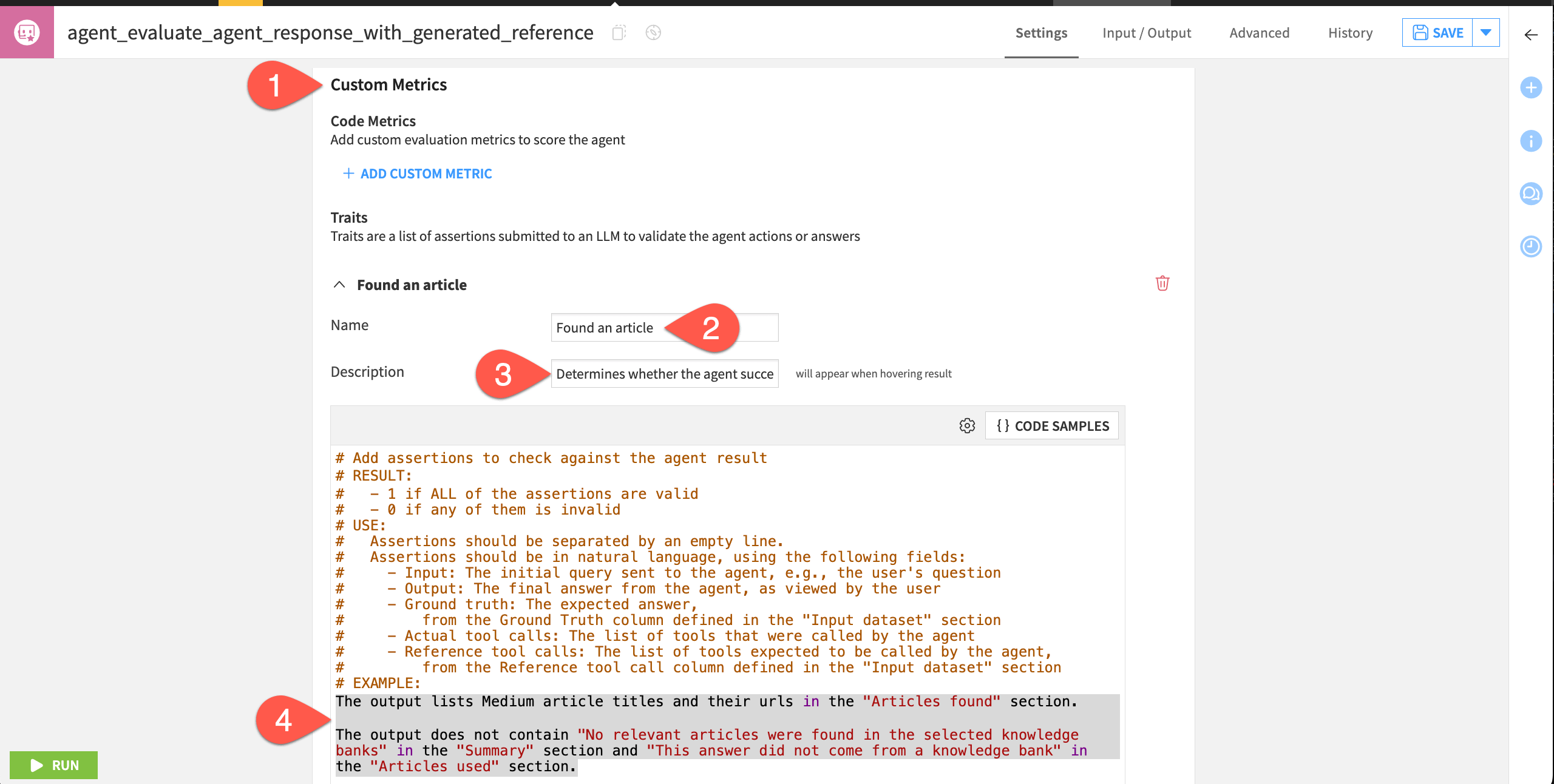Click ADD CUSTOM METRIC link

(x=417, y=174)
